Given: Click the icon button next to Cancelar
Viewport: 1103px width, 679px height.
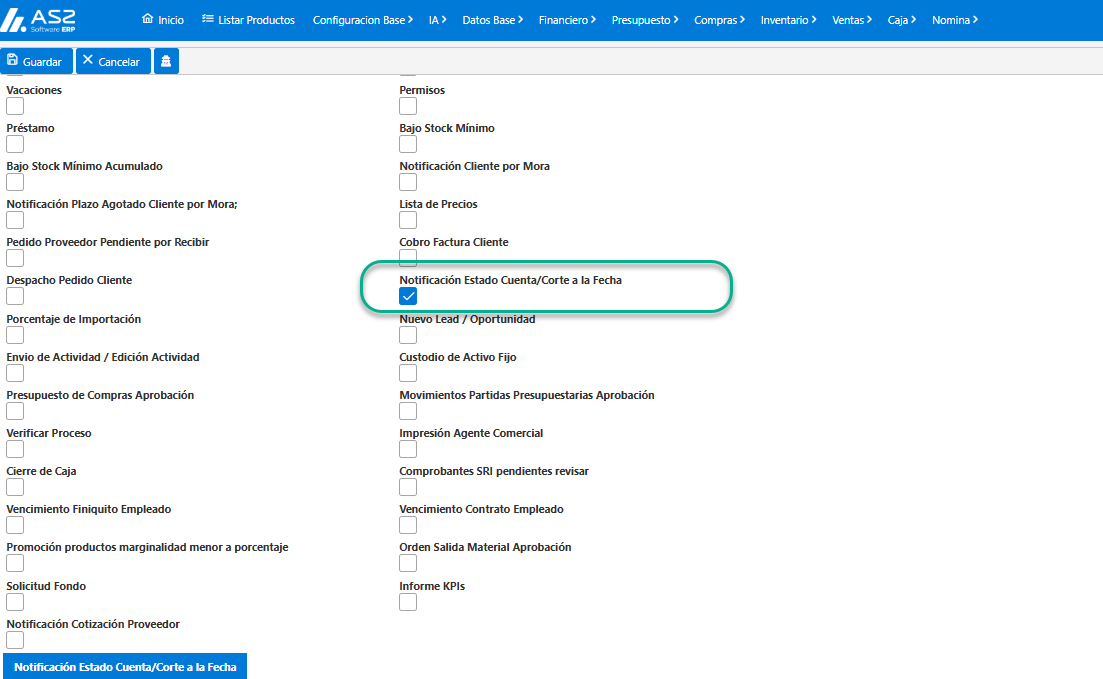Looking at the screenshot, I should pyautogui.click(x=166, y=61).
